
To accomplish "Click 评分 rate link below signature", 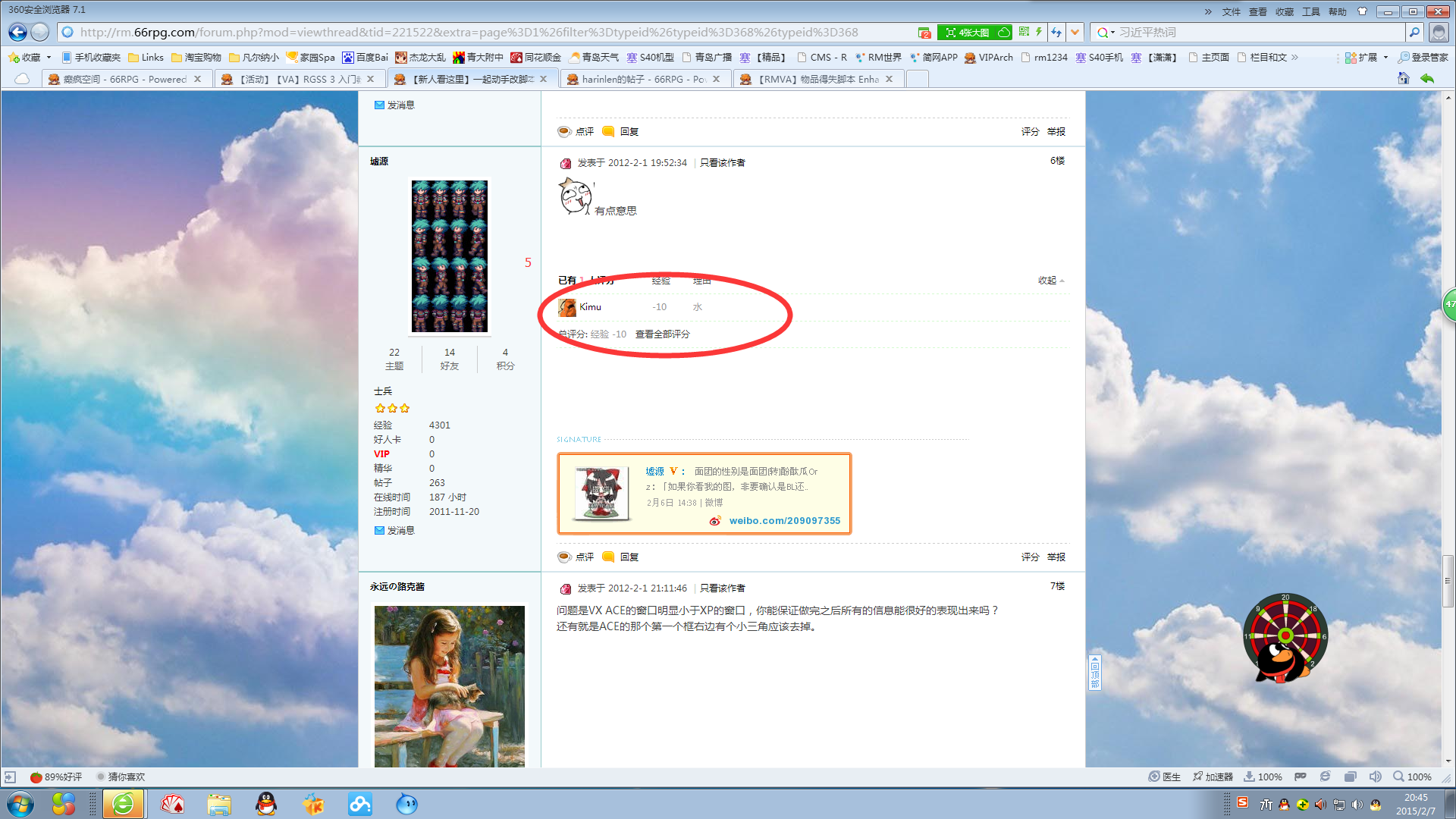I will pyautogui.click(x=1030, y=557).
